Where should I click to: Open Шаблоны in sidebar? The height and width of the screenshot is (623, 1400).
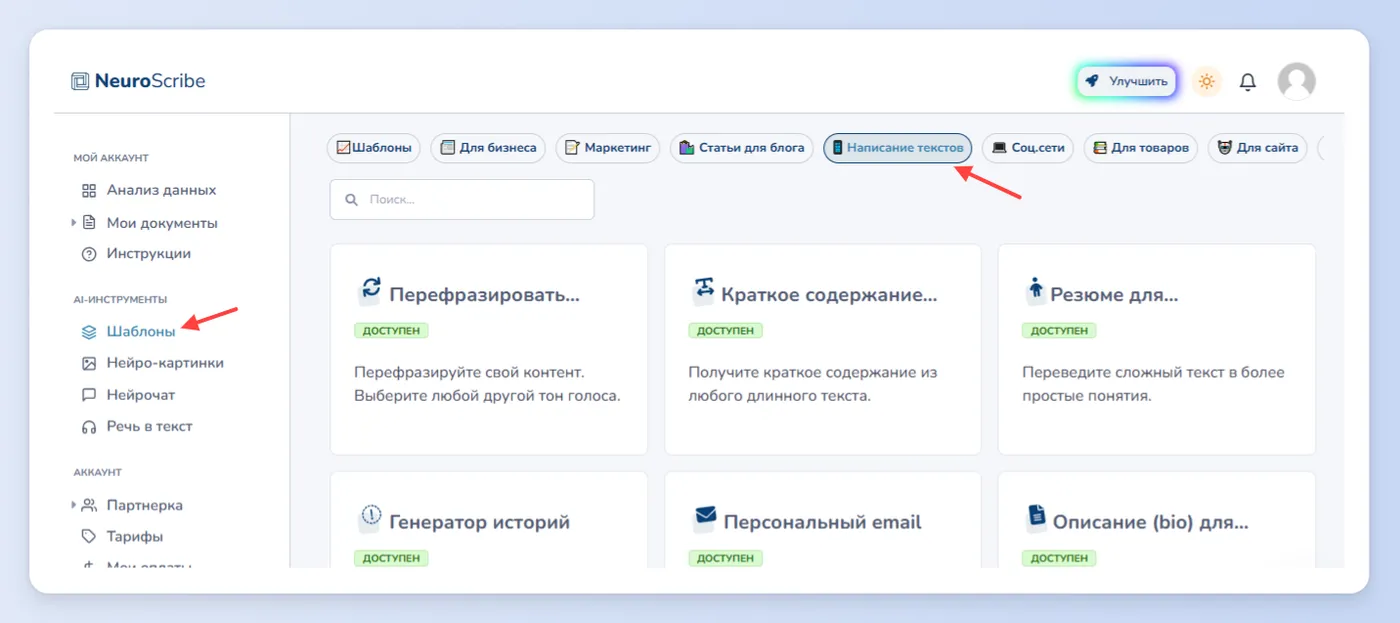point(141,331)
